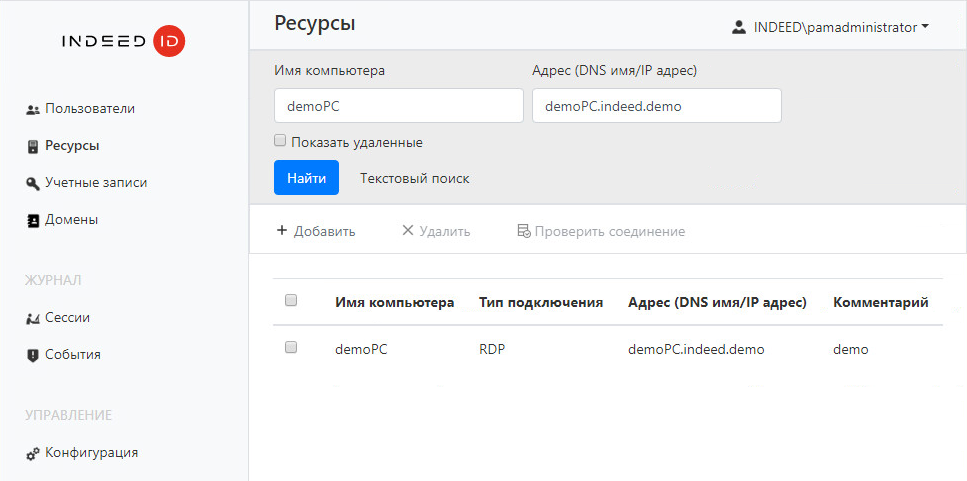Click the Конфигурация gears icon
The image size is (967, 481).
pos(32,453)
